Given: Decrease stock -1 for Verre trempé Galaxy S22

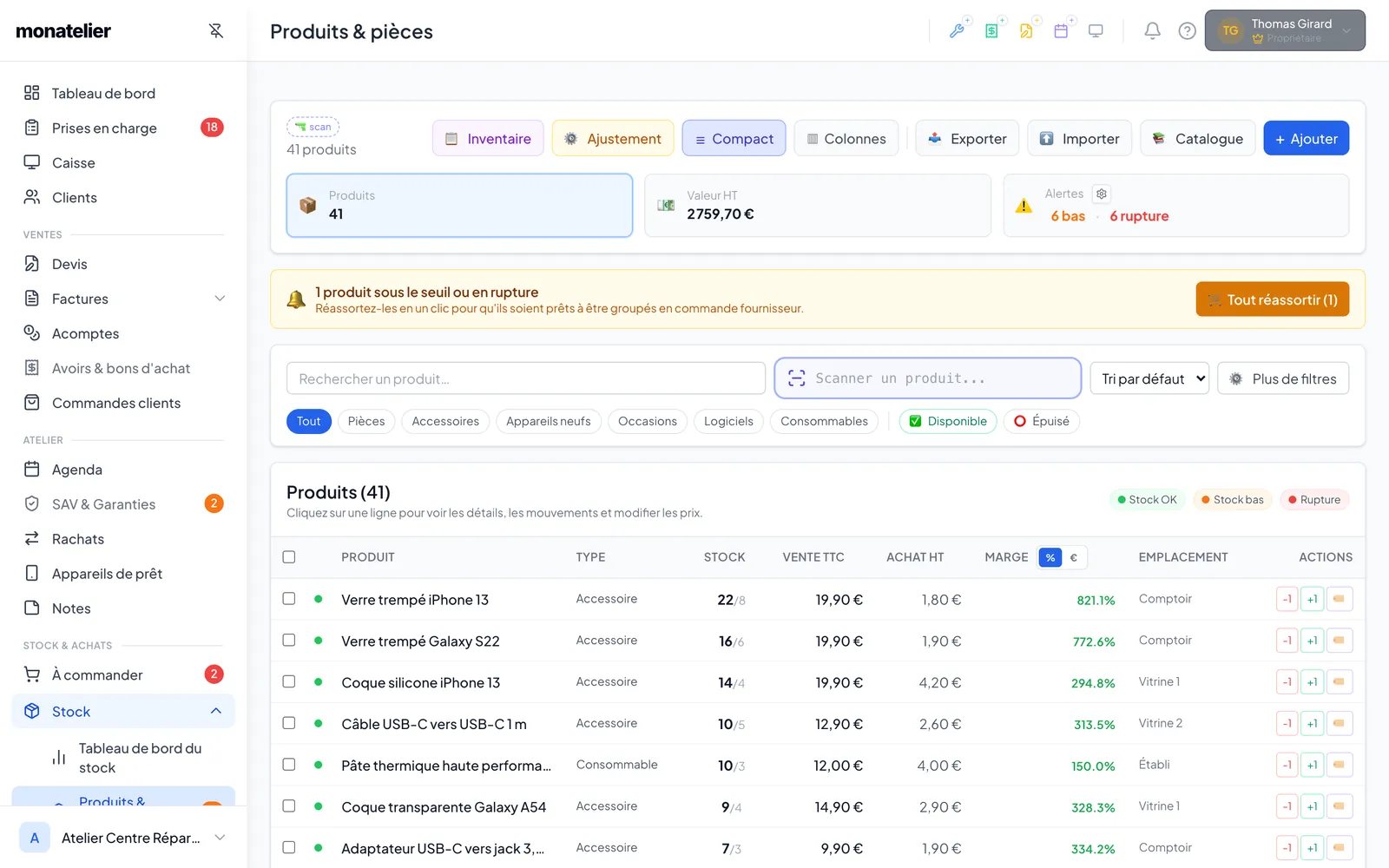Looking at the screenshot, I should point(1287,641).
